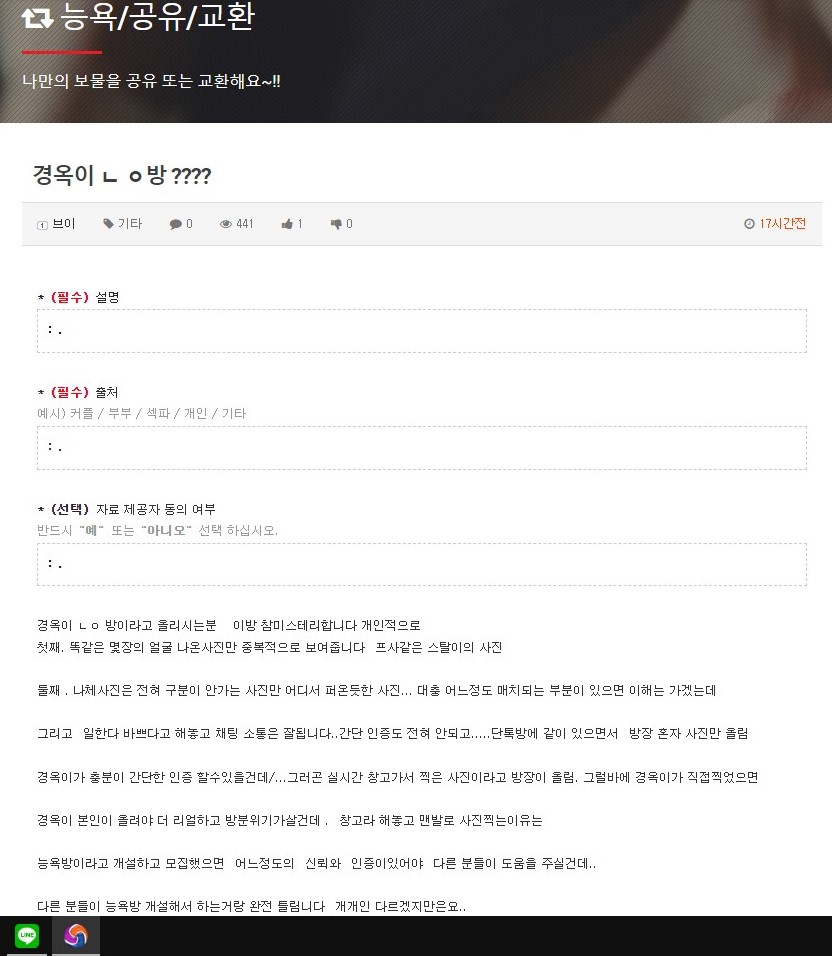Click the banner subtitle text under the red line

(x=151, y=81)
